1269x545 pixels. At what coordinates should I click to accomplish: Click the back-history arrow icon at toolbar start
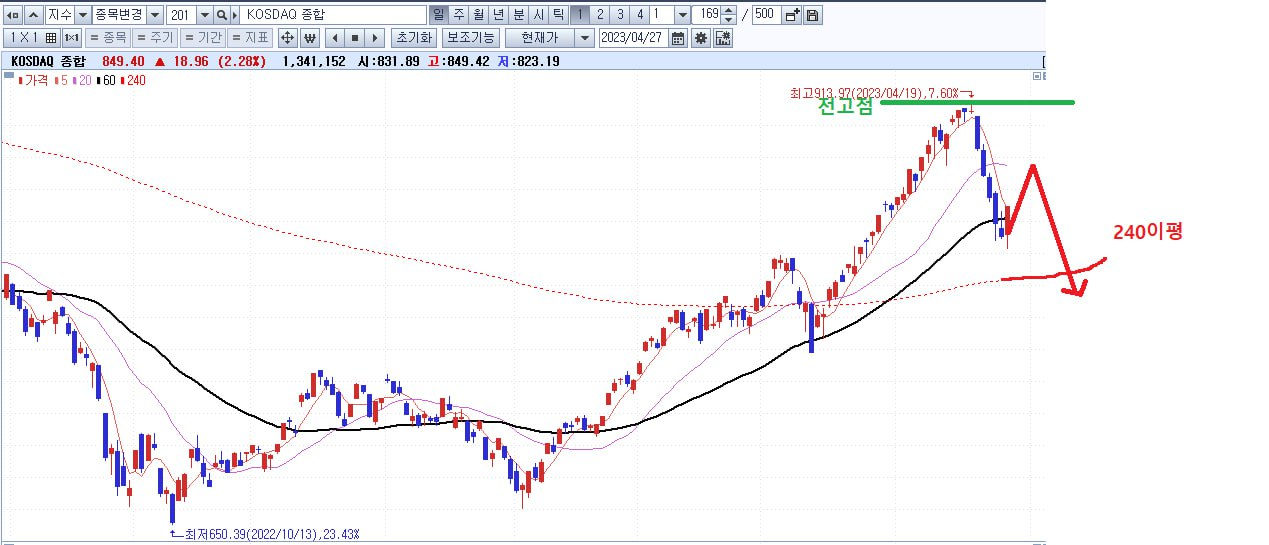point(13,15)
